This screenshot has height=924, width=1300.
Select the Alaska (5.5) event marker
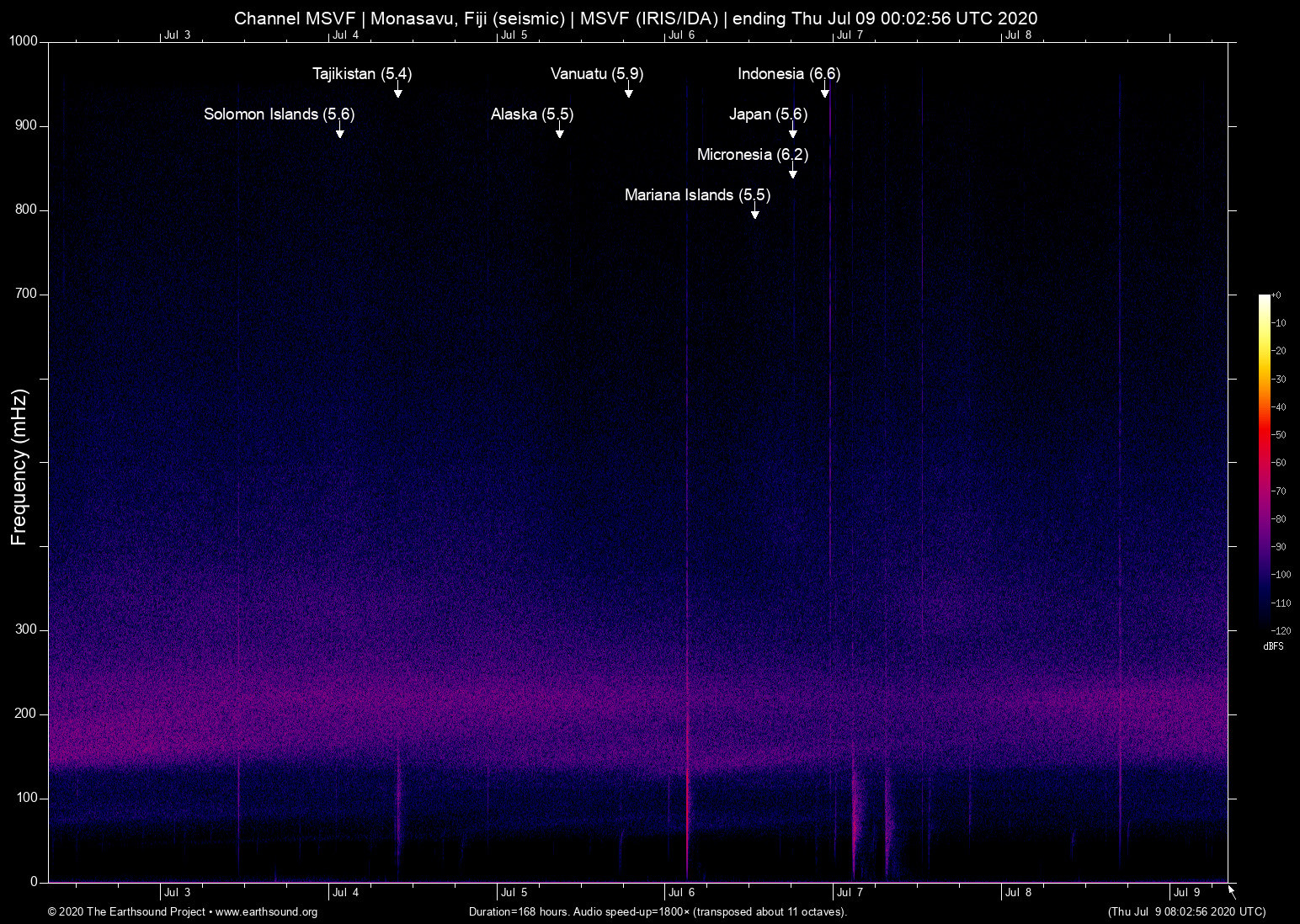click(x=558, y=133)
